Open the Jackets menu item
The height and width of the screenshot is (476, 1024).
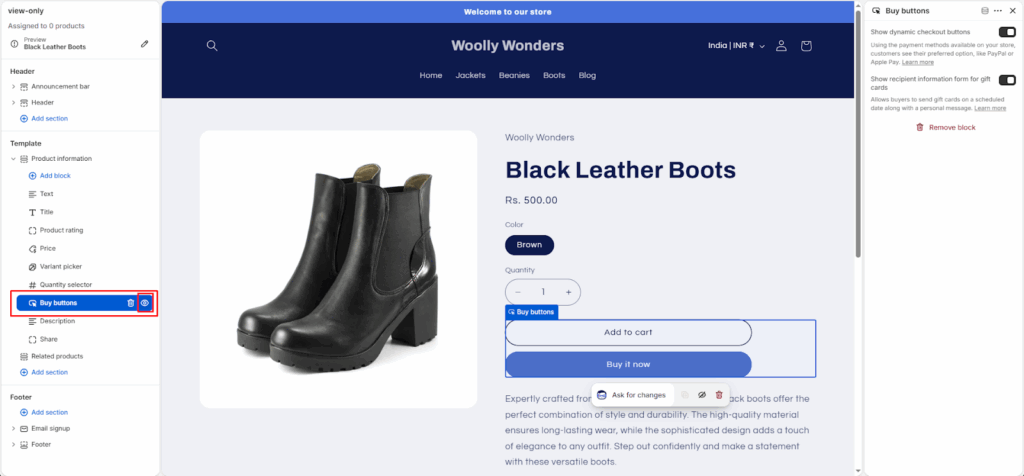coord(470,75)
